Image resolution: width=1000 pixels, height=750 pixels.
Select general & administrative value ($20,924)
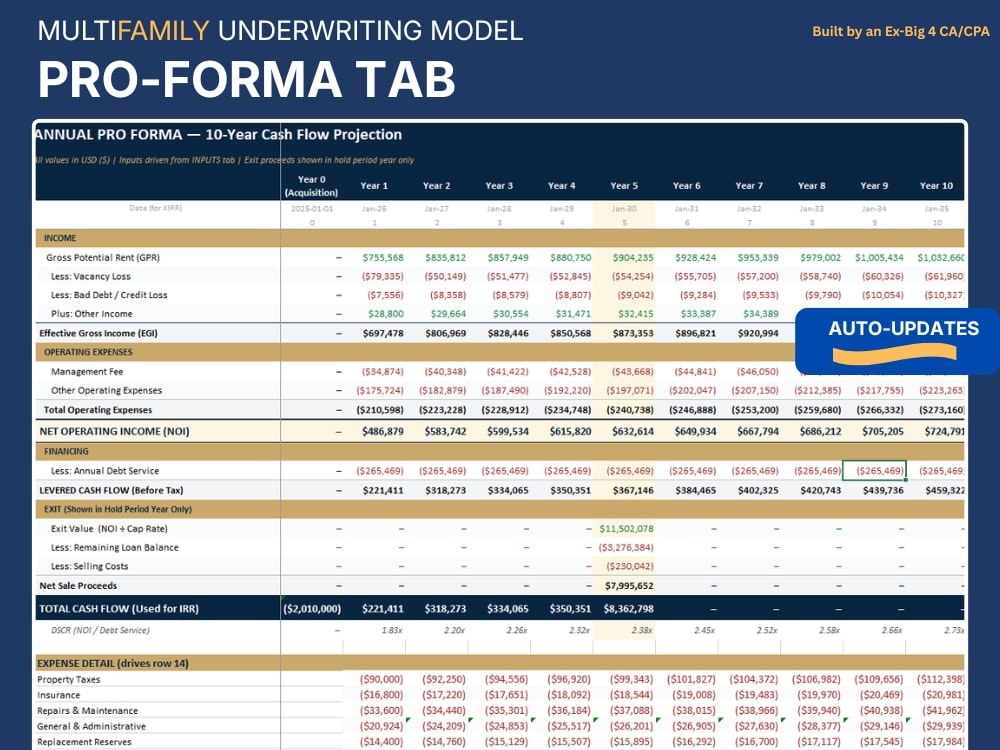[x=381, y=726]
